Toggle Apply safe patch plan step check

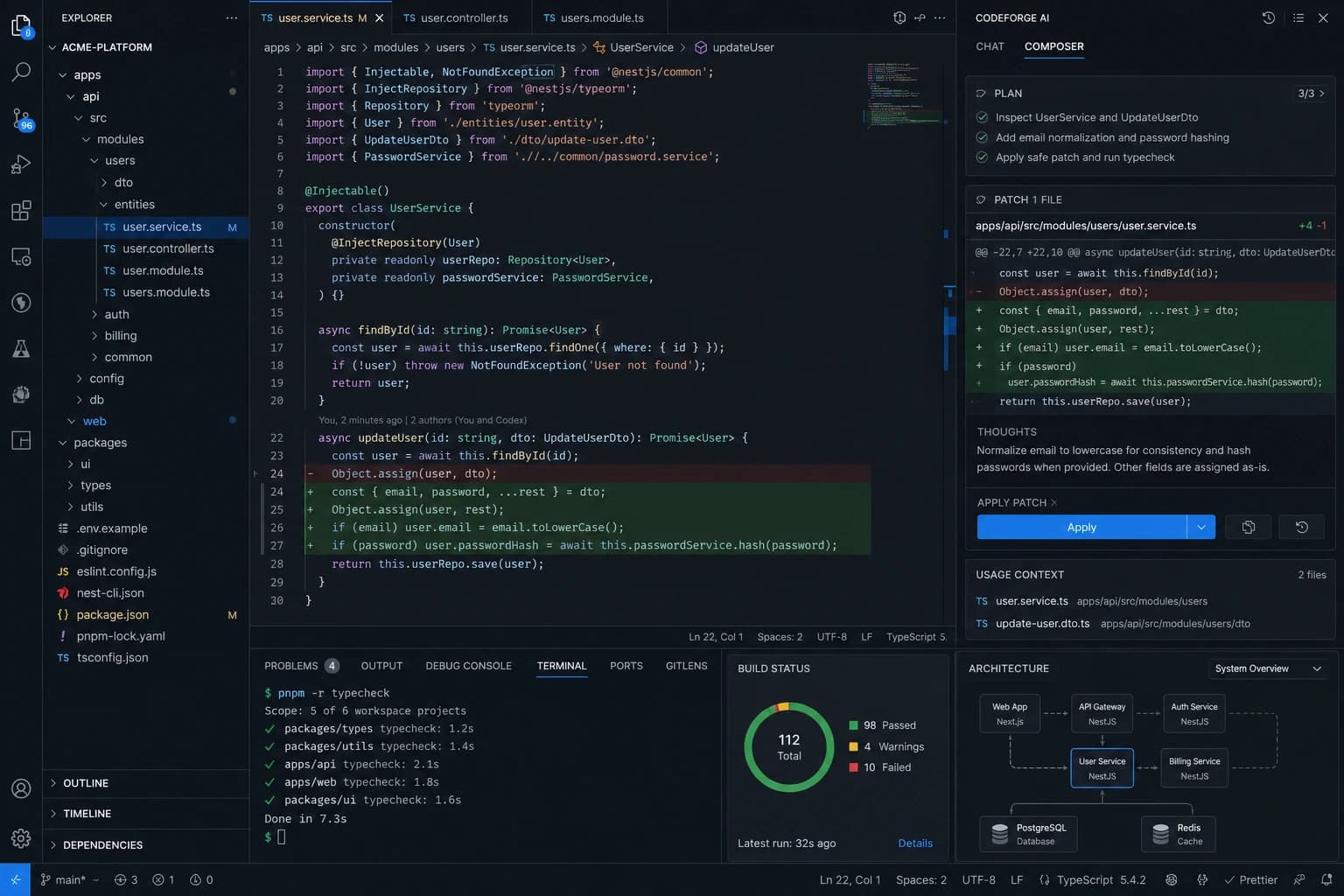coord(982,157)
